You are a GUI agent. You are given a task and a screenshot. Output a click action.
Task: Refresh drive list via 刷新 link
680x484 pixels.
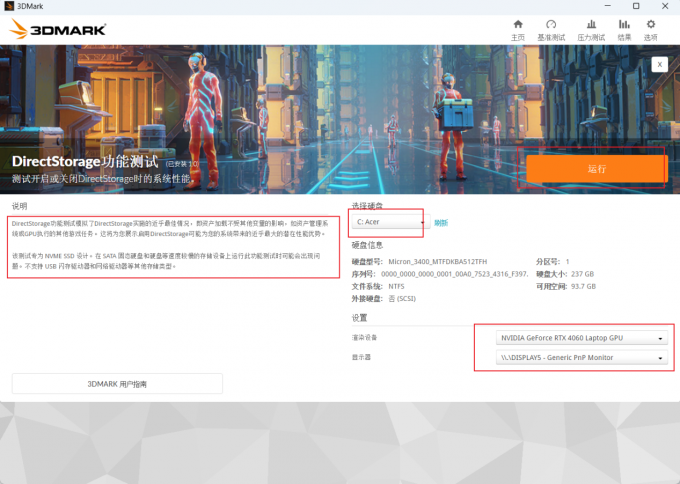click(441, 223)
